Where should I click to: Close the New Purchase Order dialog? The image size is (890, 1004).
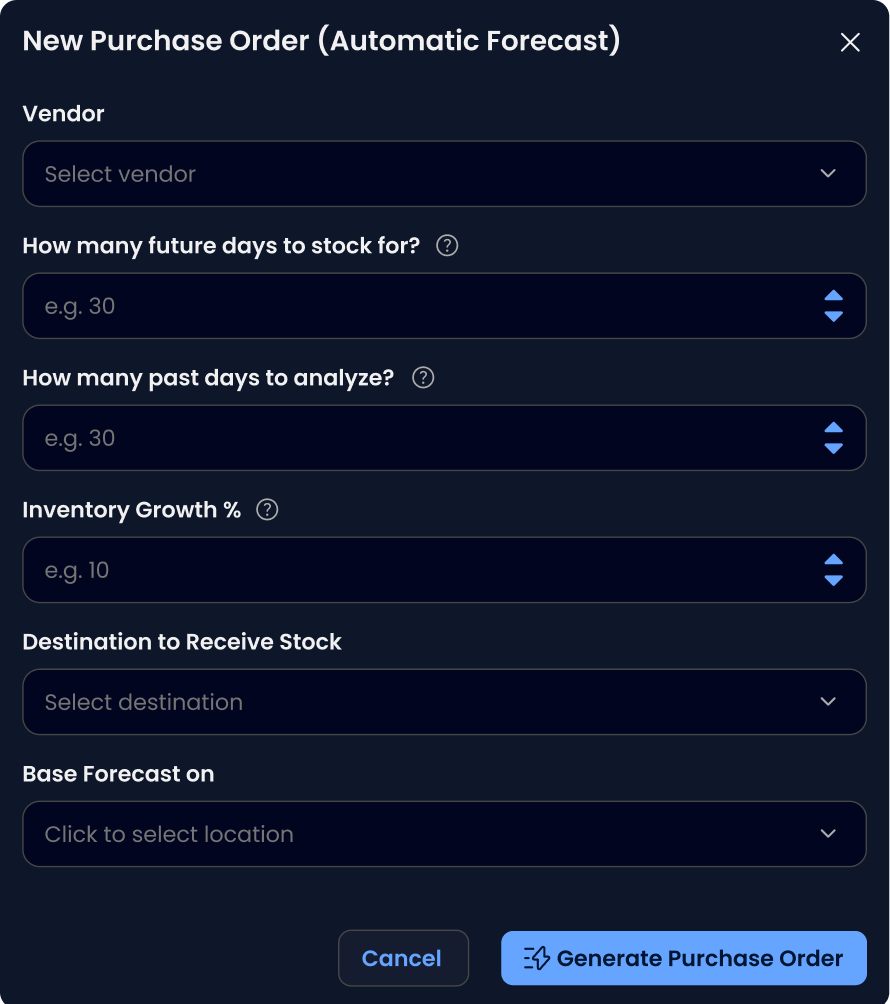pos(850,42)
